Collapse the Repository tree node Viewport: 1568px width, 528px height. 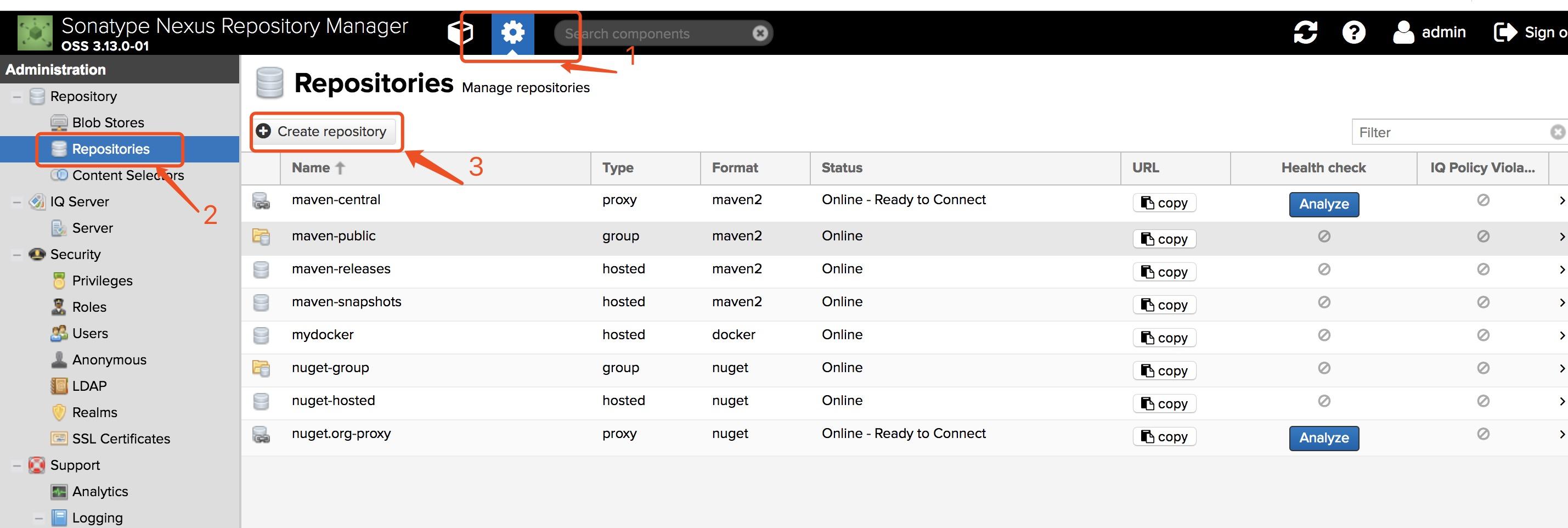pyautogui.click(x=17, y=96)
